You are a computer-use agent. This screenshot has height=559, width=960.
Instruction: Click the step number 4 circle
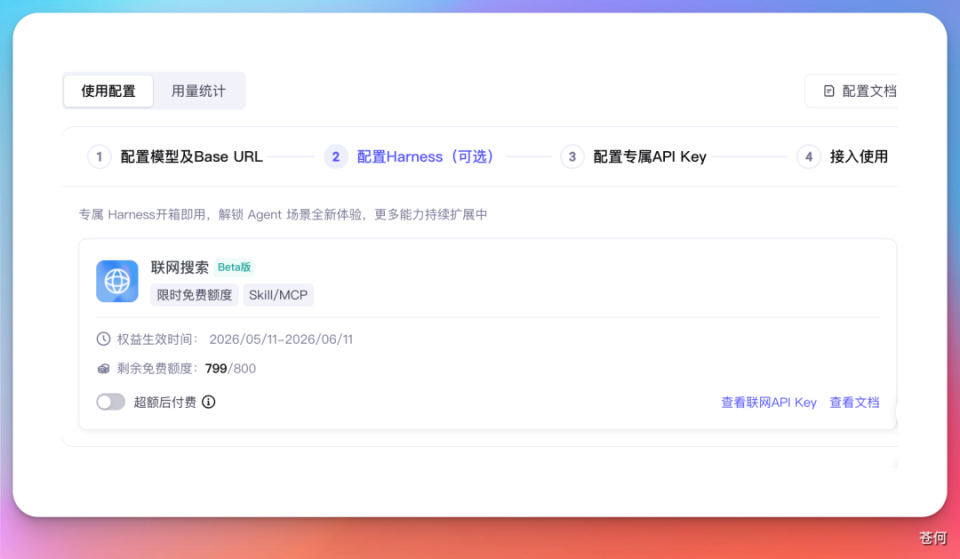[809, 157]
